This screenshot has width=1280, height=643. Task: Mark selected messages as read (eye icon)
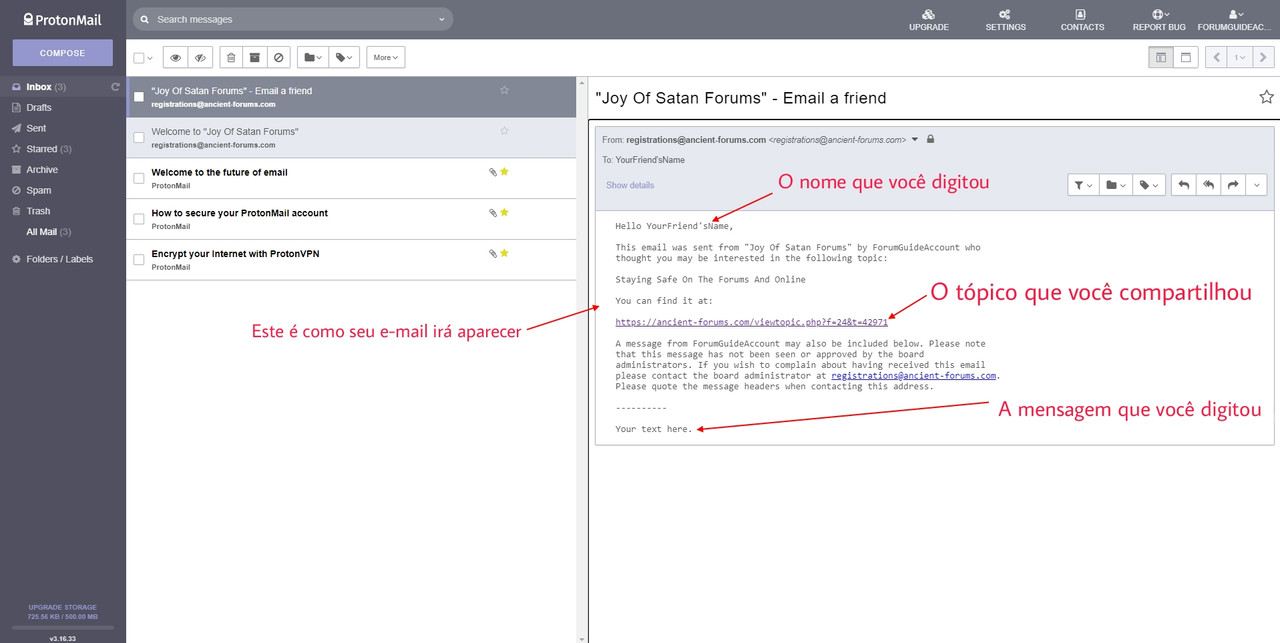(175, 58)
